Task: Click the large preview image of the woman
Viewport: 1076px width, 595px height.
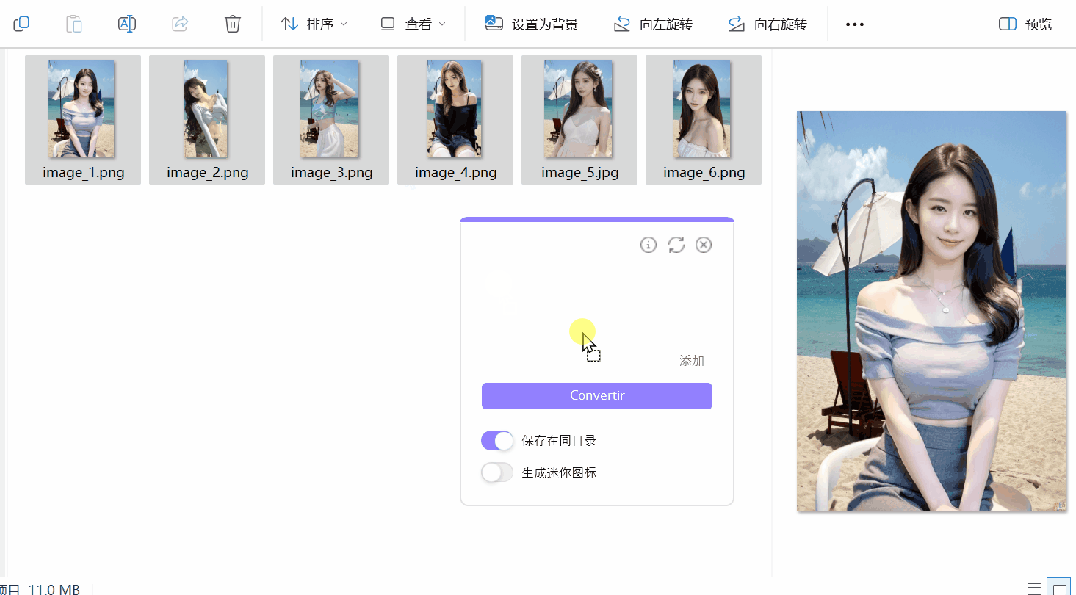Action: 931,312
